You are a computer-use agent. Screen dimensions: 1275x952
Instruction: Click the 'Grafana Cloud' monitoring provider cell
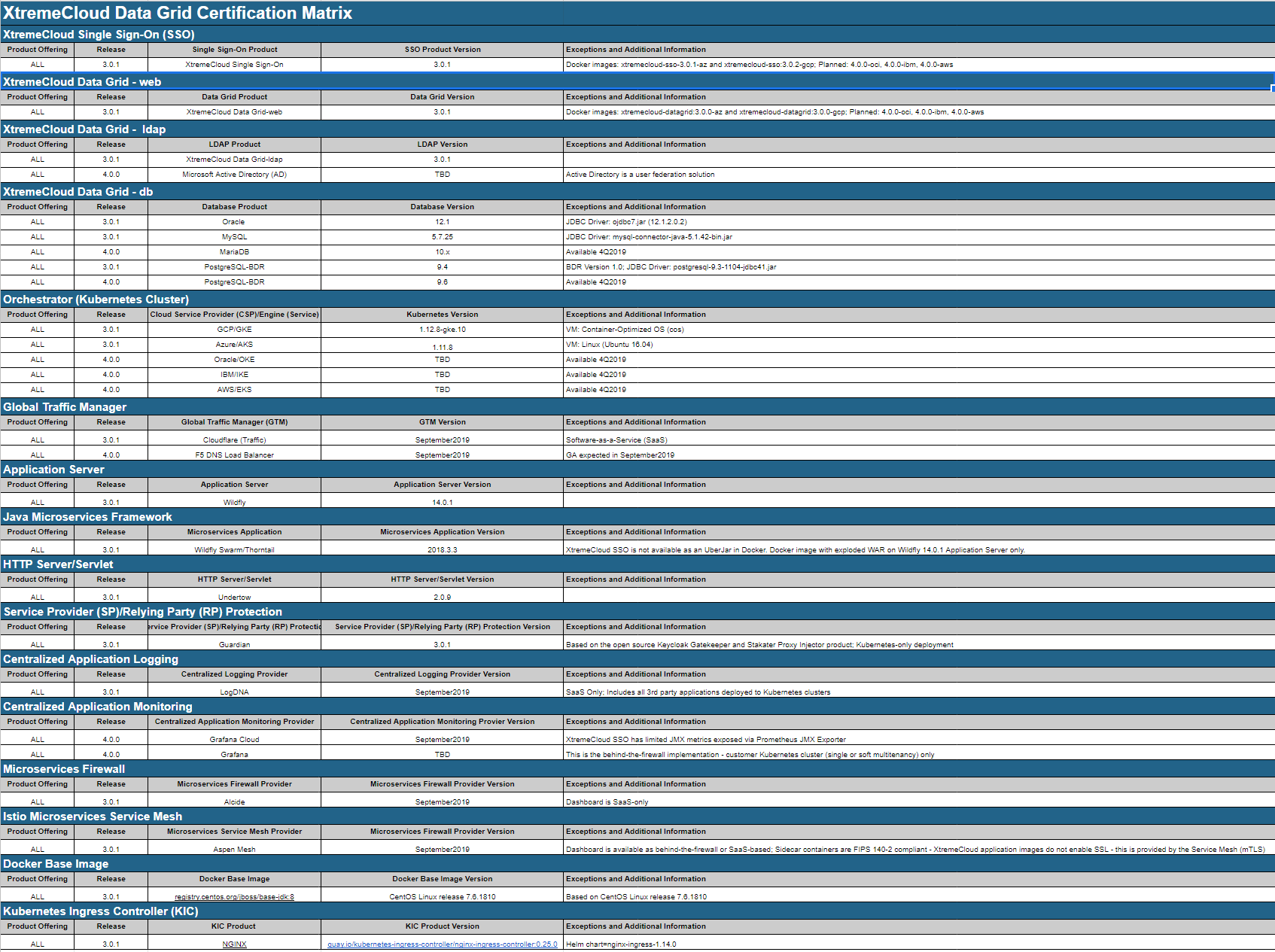[234, 739]
